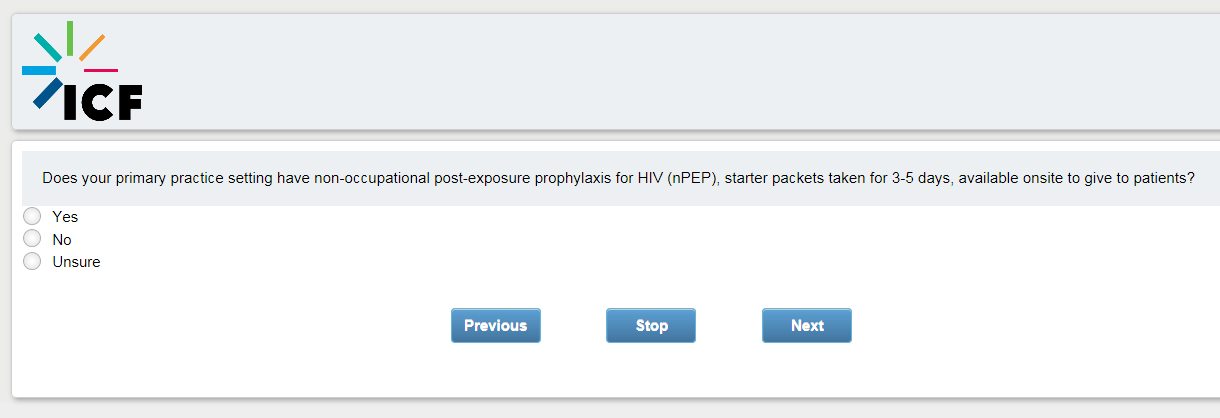The height and width of the screenshot is (418, 1220).
Task: Click the orange ray of the logo
Action: point(92,47)
